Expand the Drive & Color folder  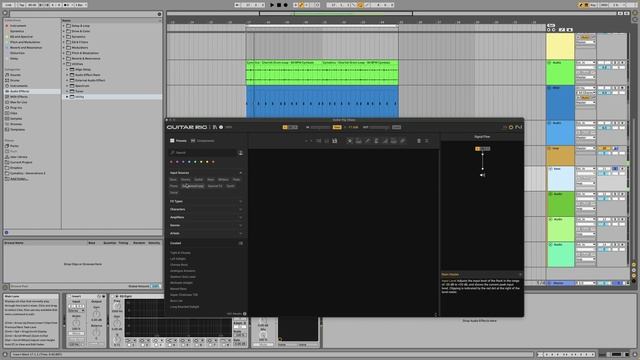coord(64,31)
